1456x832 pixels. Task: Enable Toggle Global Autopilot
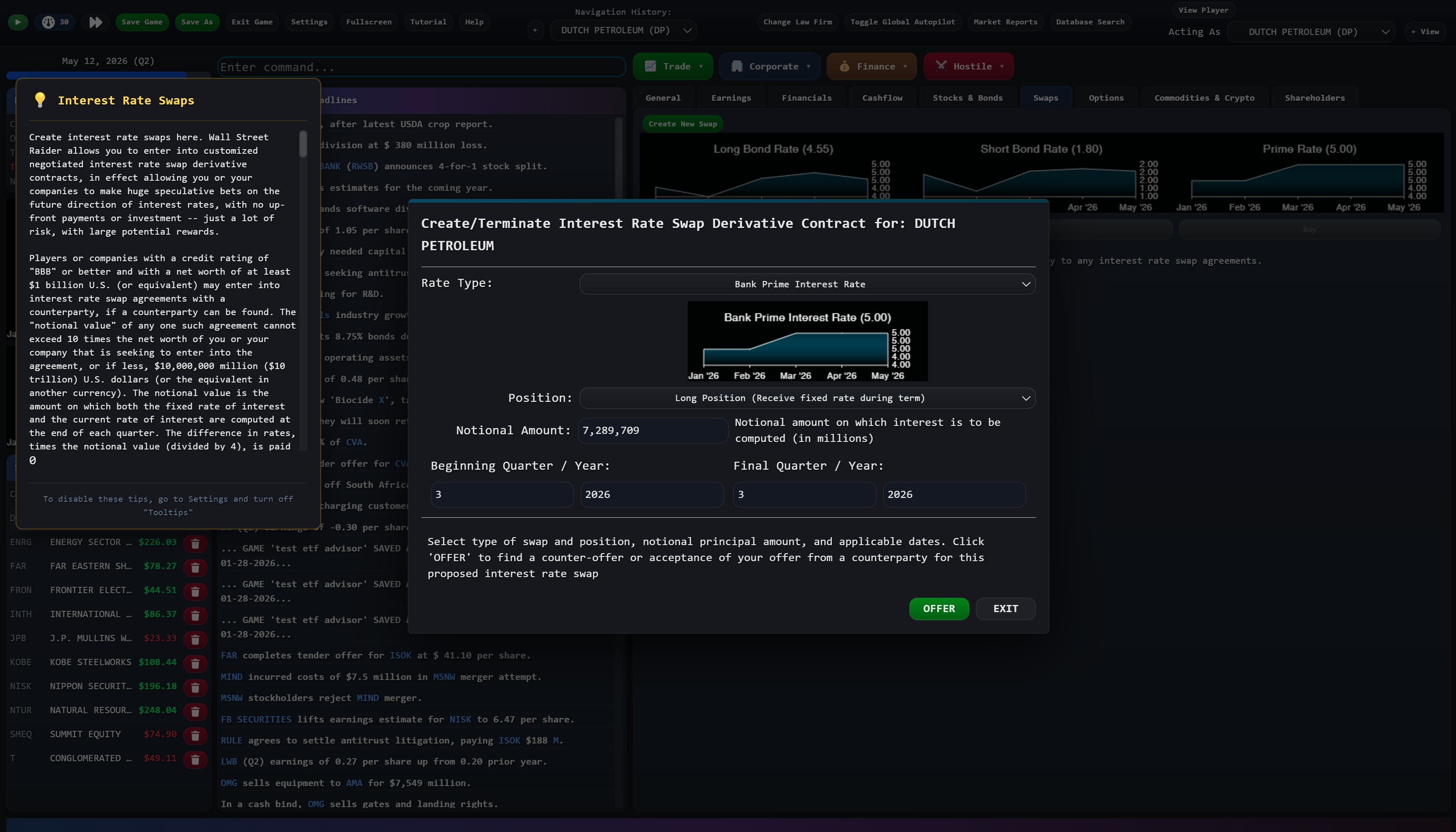click(x=902, y=22)
